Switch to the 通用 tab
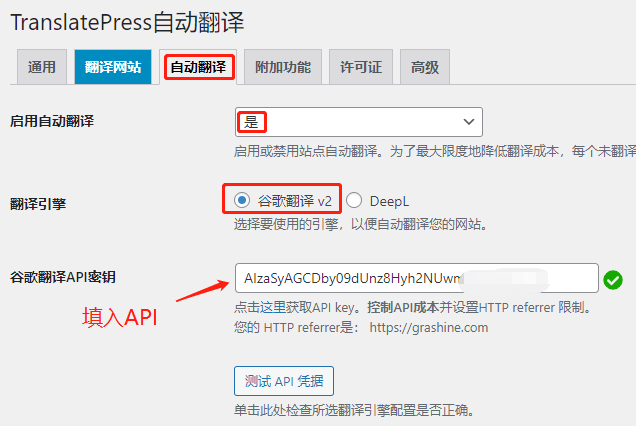 click(42, 67)
